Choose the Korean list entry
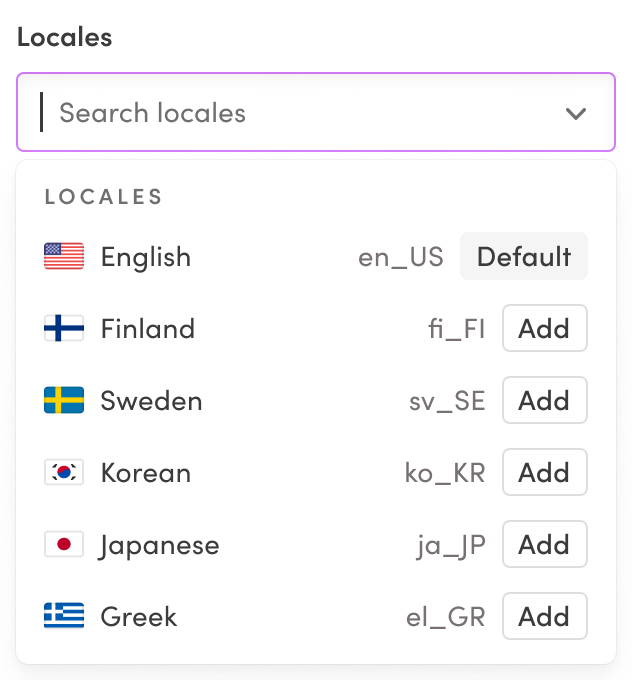Viewport: 632px width, 680px height. click(146, 473)
